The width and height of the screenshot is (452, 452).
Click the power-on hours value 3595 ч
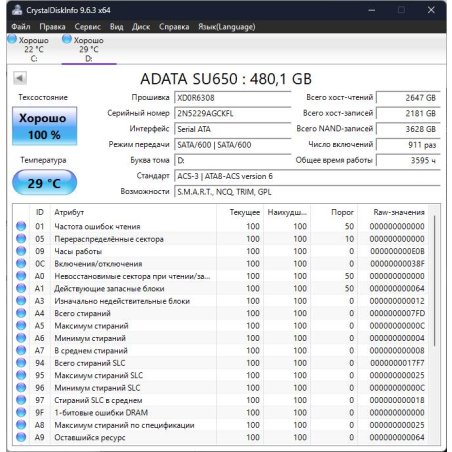click(x=408, y=160)
